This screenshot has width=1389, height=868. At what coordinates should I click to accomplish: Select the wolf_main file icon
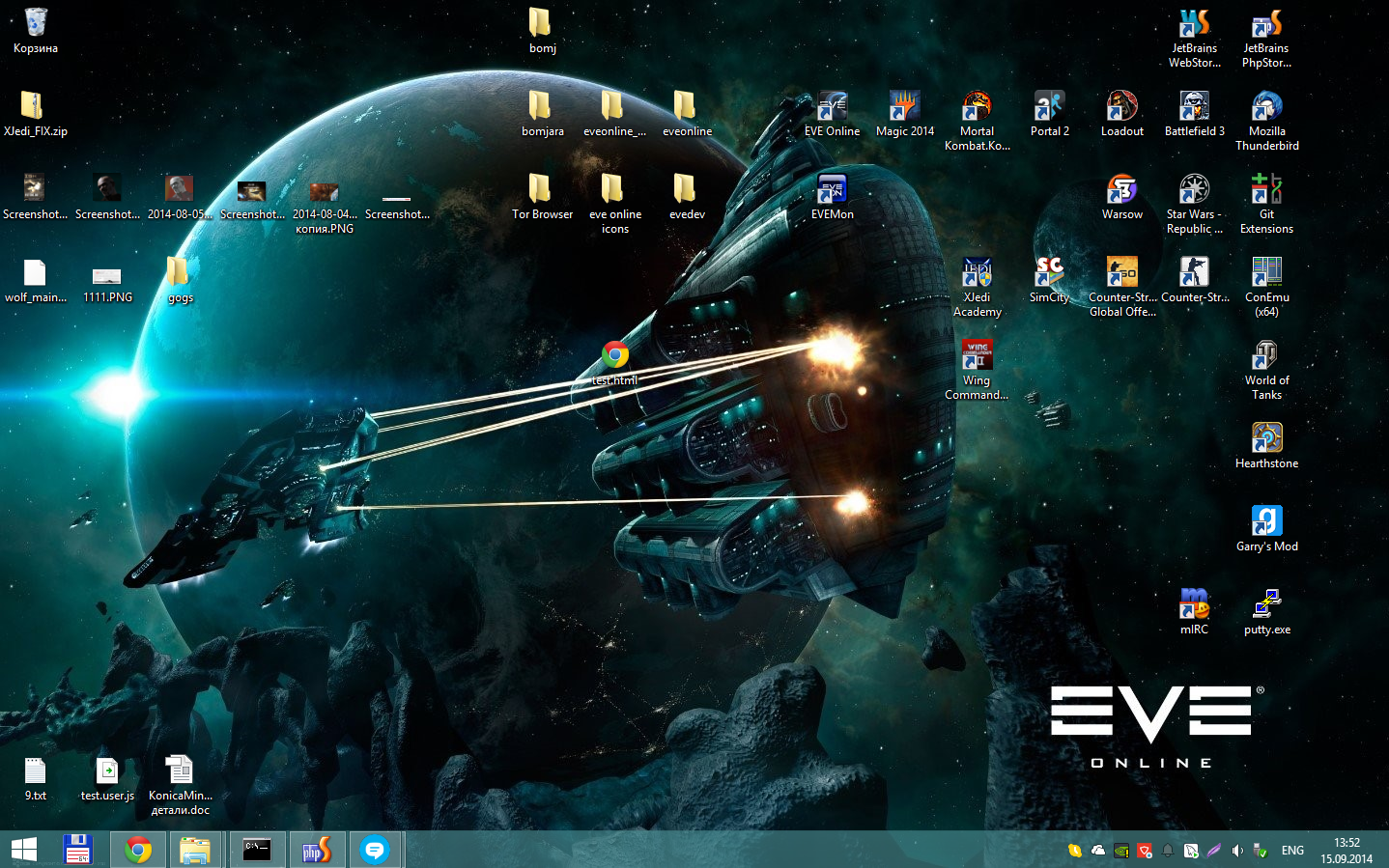(36, 280)
